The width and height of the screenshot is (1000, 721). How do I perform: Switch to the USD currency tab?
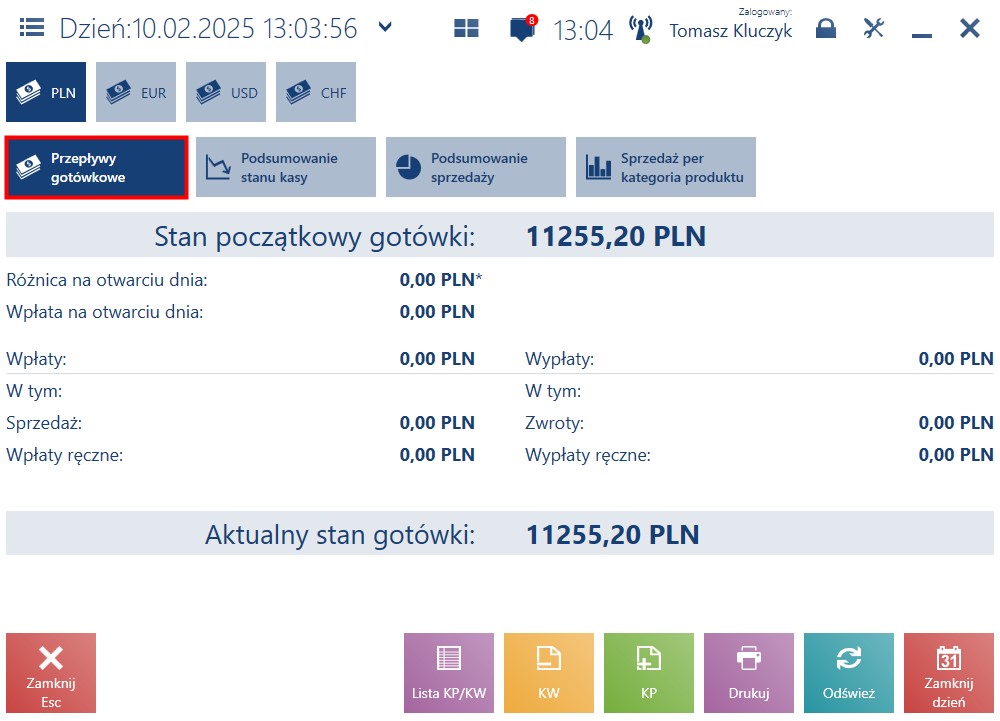226,92
